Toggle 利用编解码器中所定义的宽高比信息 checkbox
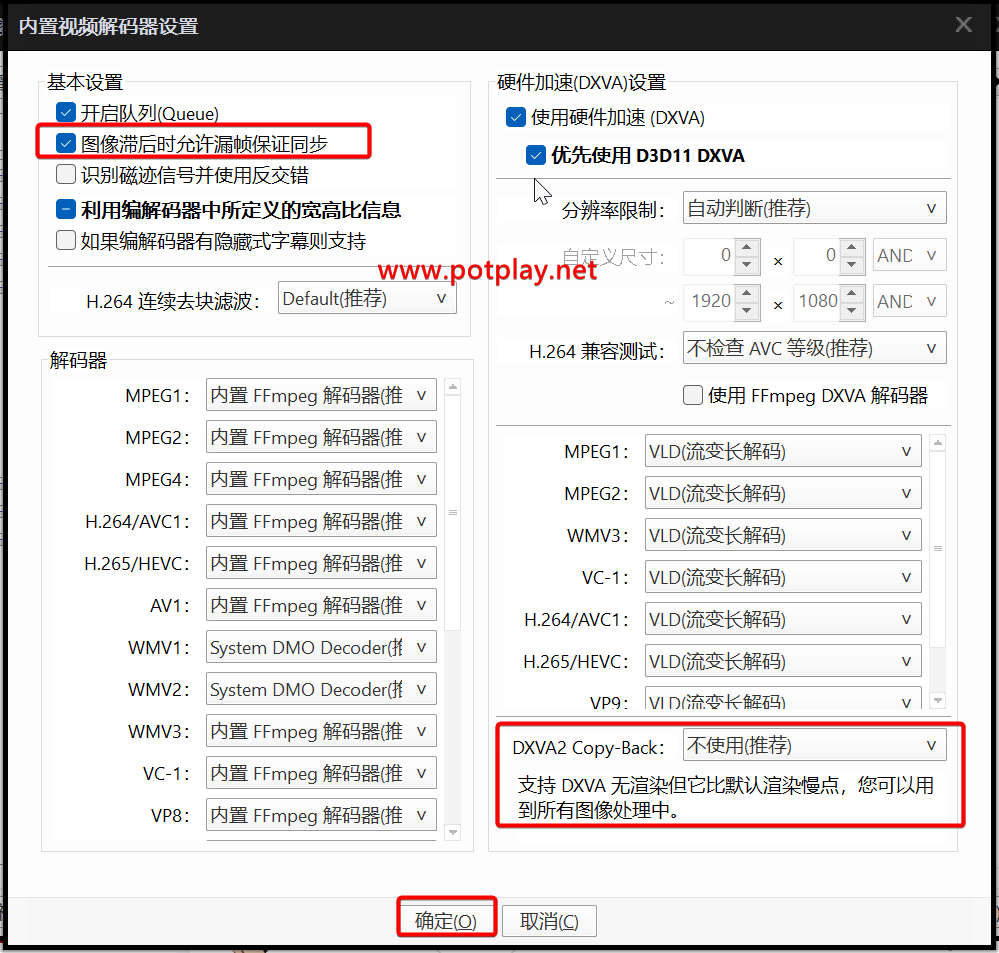The image size is (999, 953). (x=66, y=208)
